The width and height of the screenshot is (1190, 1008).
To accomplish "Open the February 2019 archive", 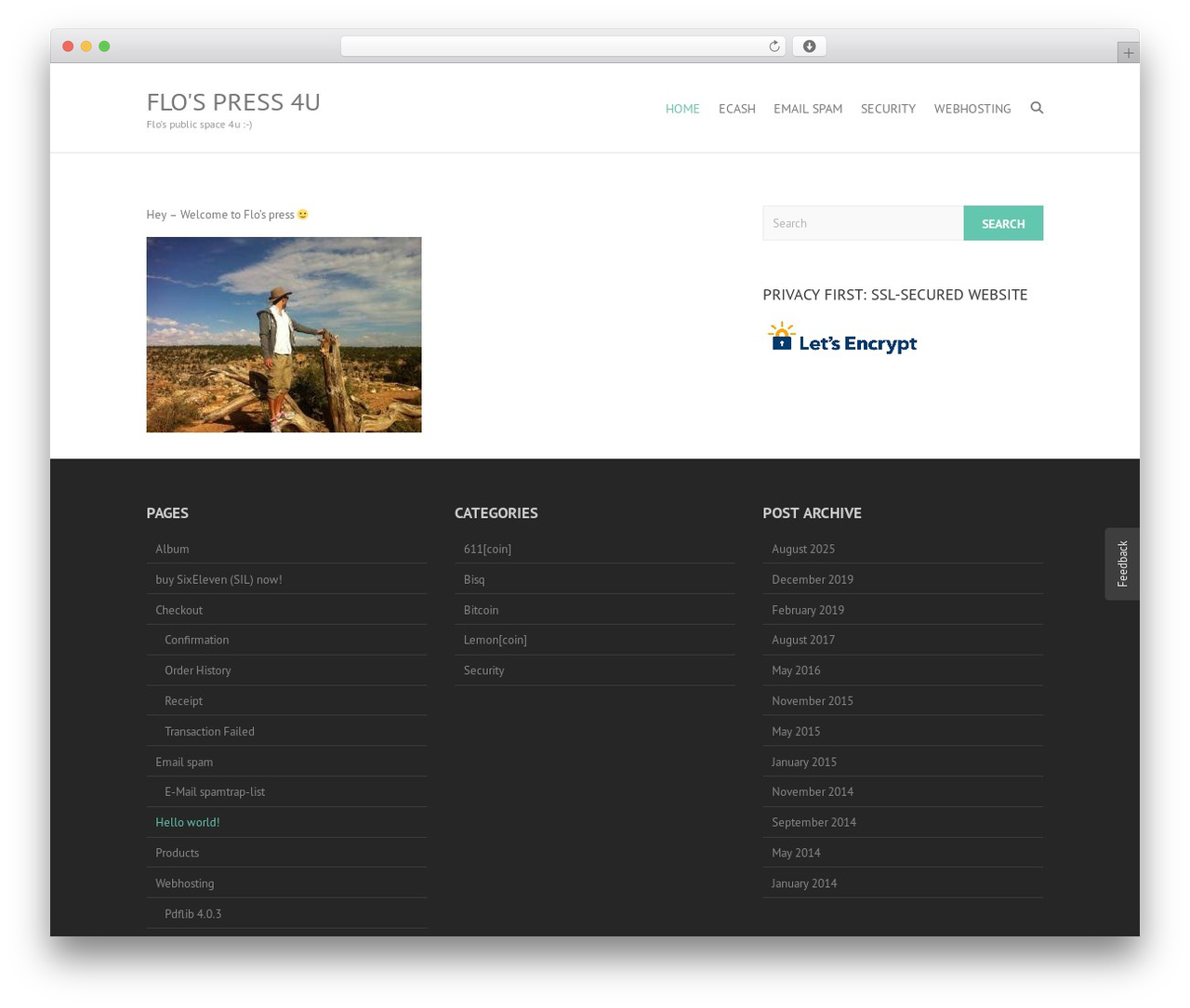I will pyautogui.click(x=808, y=610).
